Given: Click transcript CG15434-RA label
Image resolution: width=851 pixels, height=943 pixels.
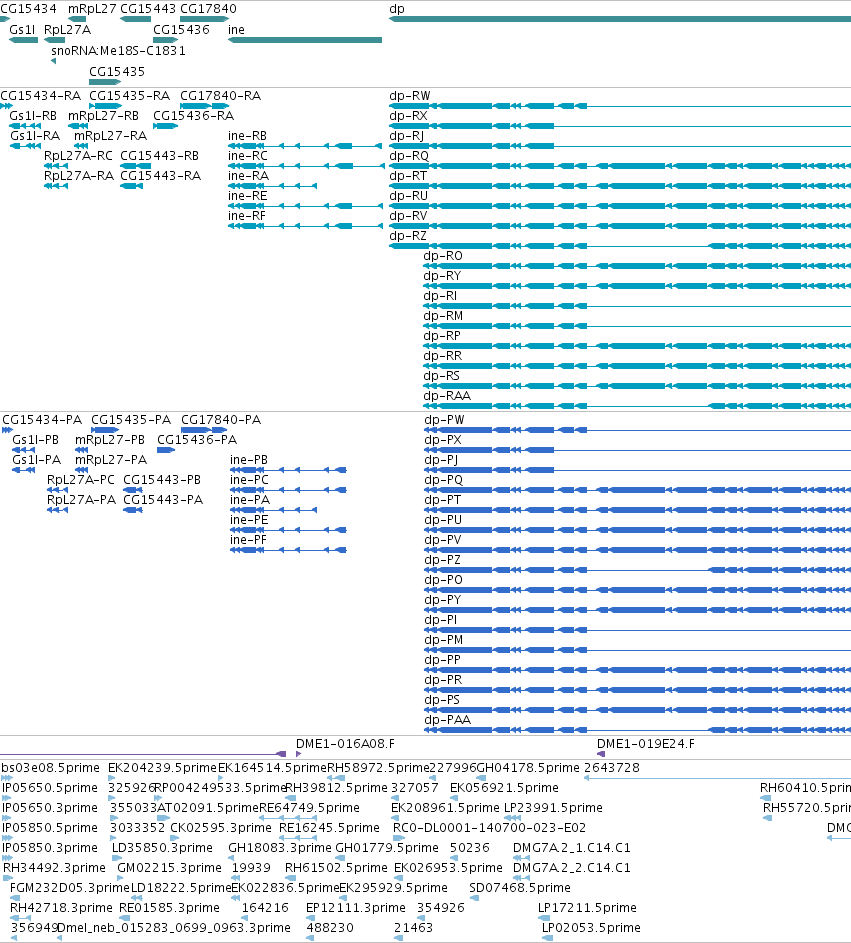Looking at the screenshot, I should 40,96.
